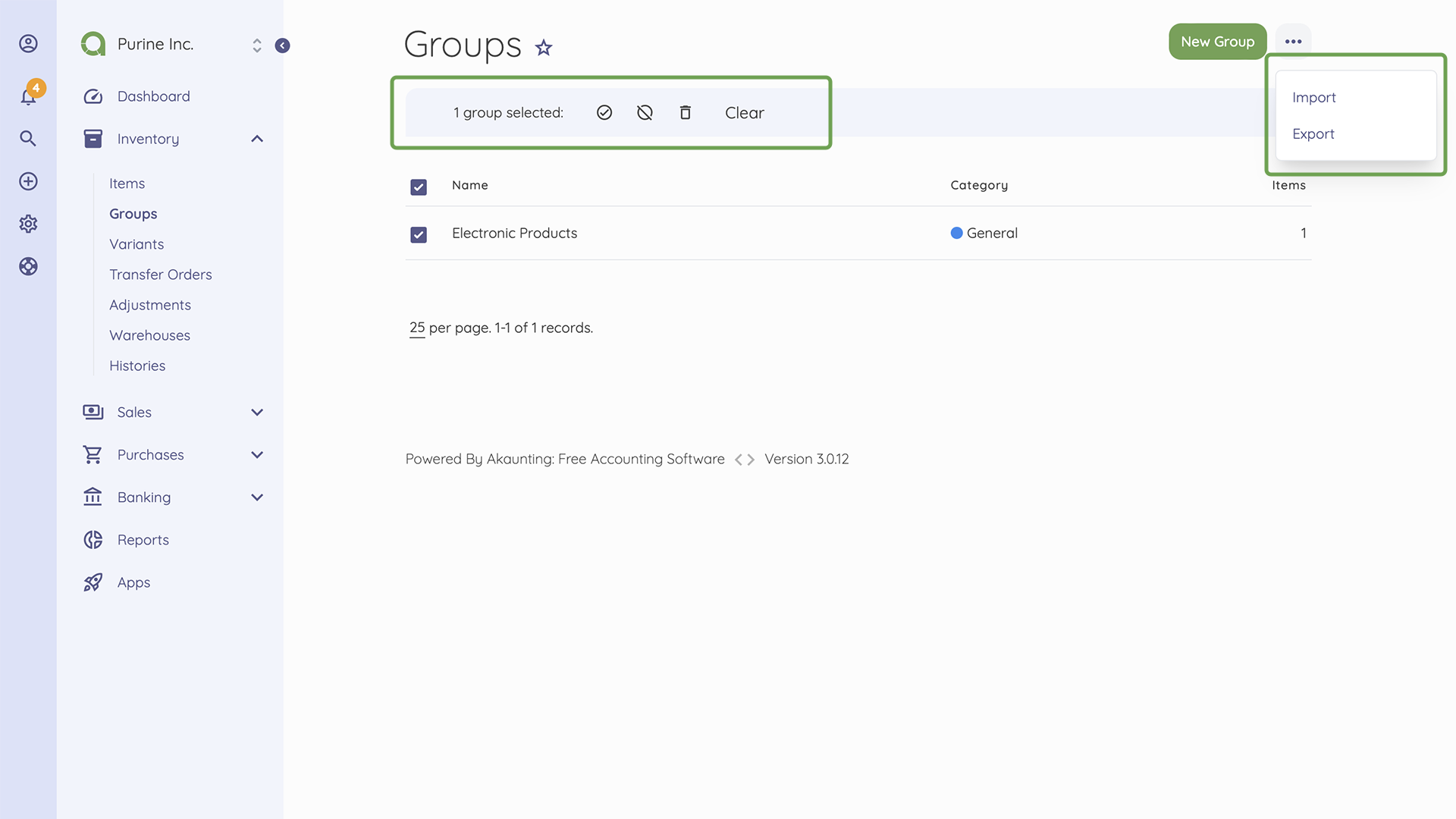The width and height of the screenshot is (1456, 819).
Task: Expand the Purchases section
Action: pyautogui.click(x=257, y=454)
